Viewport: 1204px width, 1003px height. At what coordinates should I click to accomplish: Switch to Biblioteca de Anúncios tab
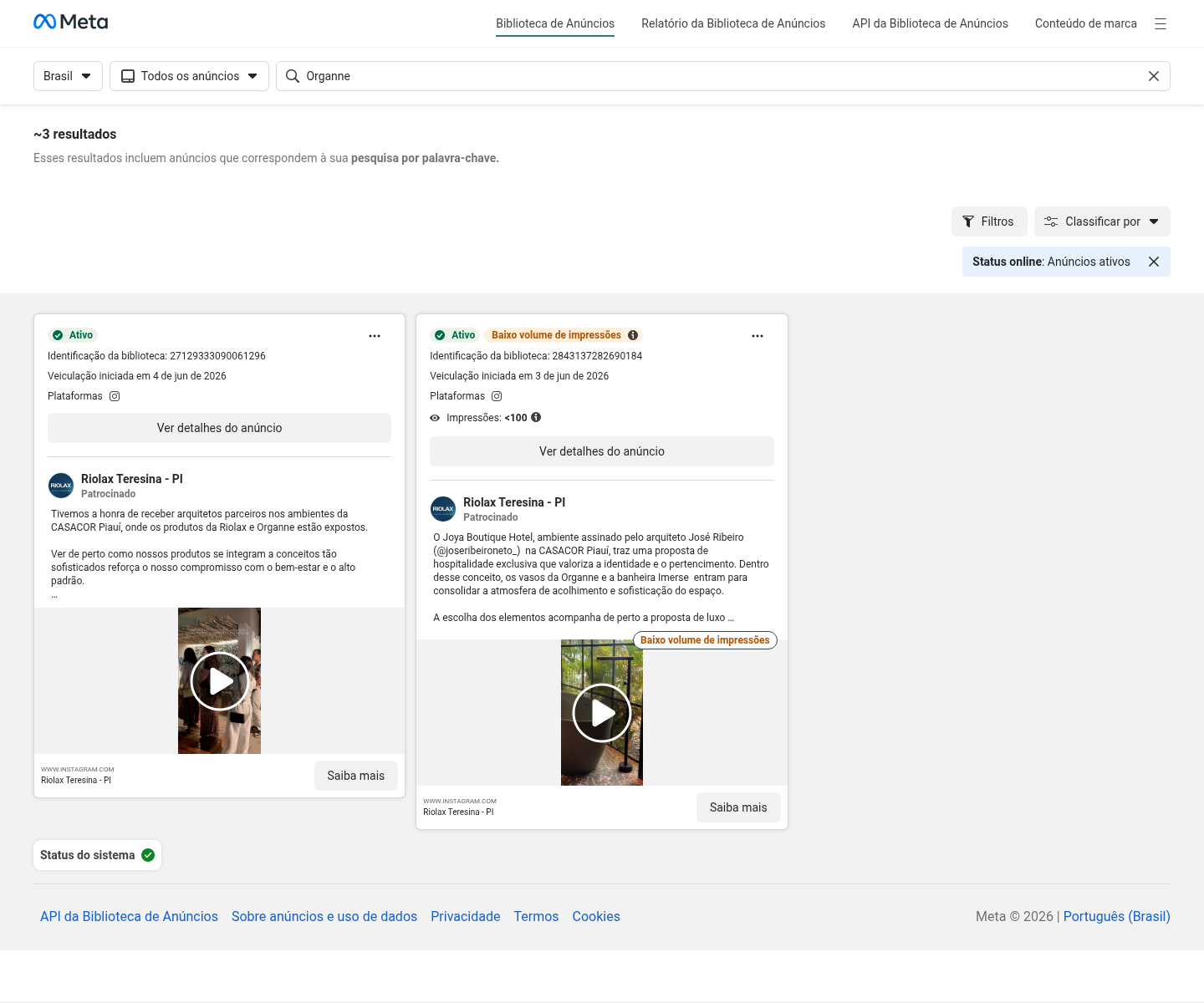(x=555, y=23)
